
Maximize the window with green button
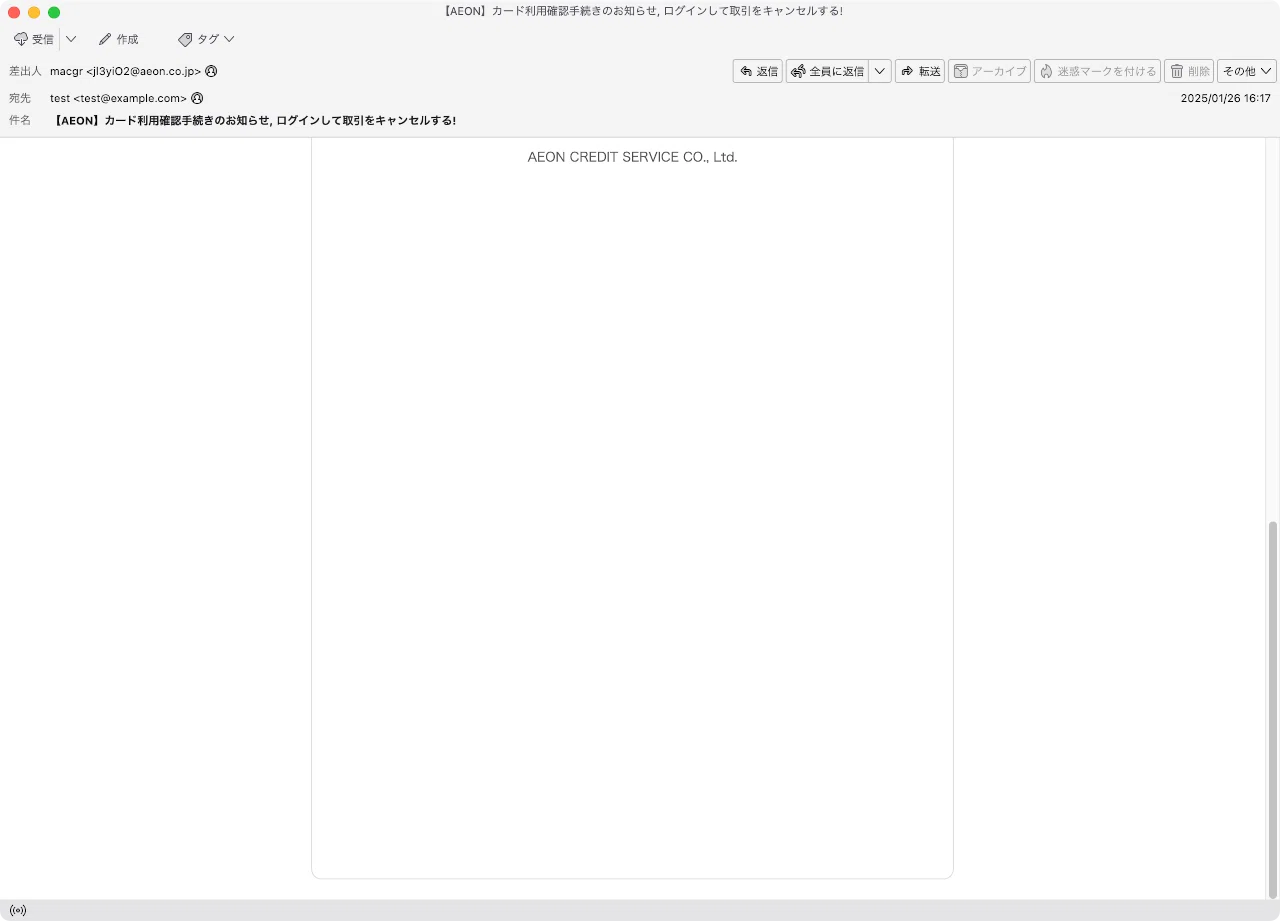coord(54,12)
